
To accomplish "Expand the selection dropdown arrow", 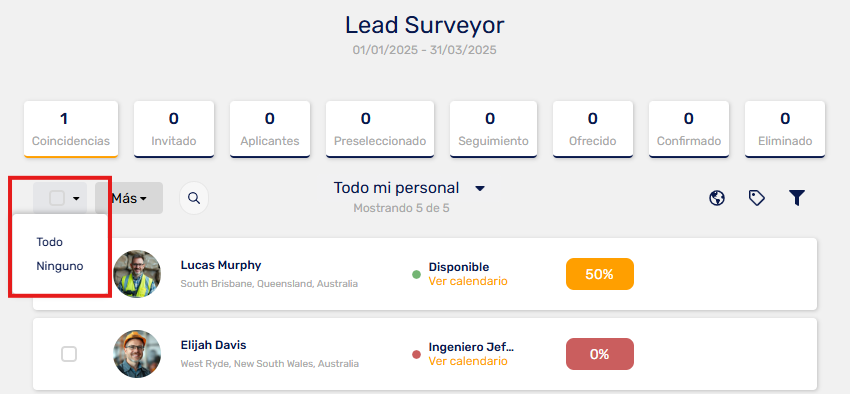I will click(x=76, y=199).
